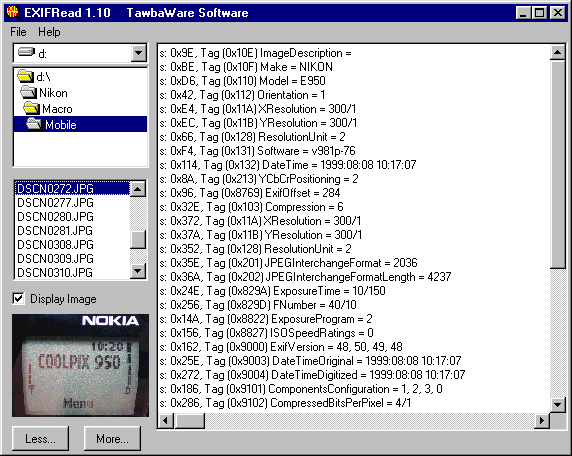Open the Macro folder icon
572x456 pixels.
[x=31, y=108]
